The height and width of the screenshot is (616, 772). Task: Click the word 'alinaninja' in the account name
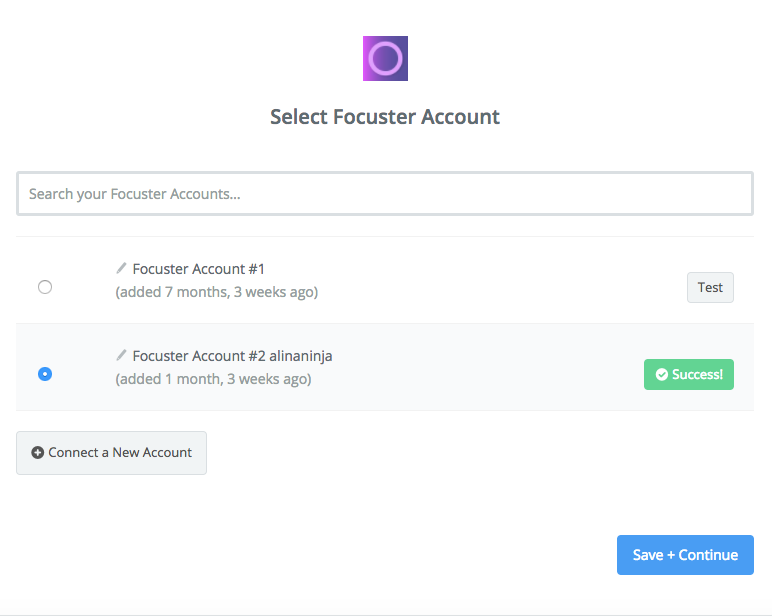click(301, 356)
